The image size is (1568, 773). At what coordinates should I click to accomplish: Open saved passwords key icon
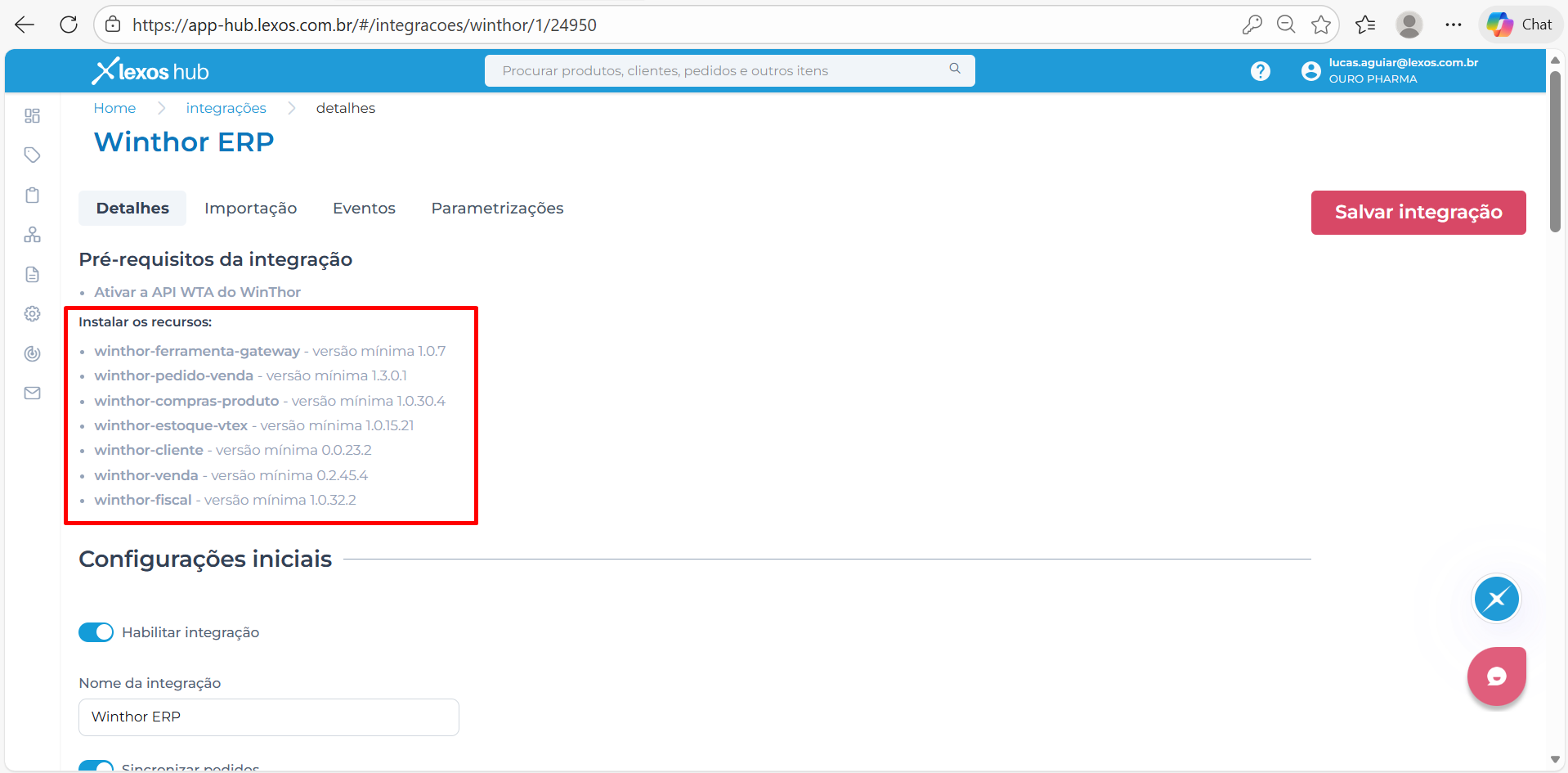(x=1252, y=25)
